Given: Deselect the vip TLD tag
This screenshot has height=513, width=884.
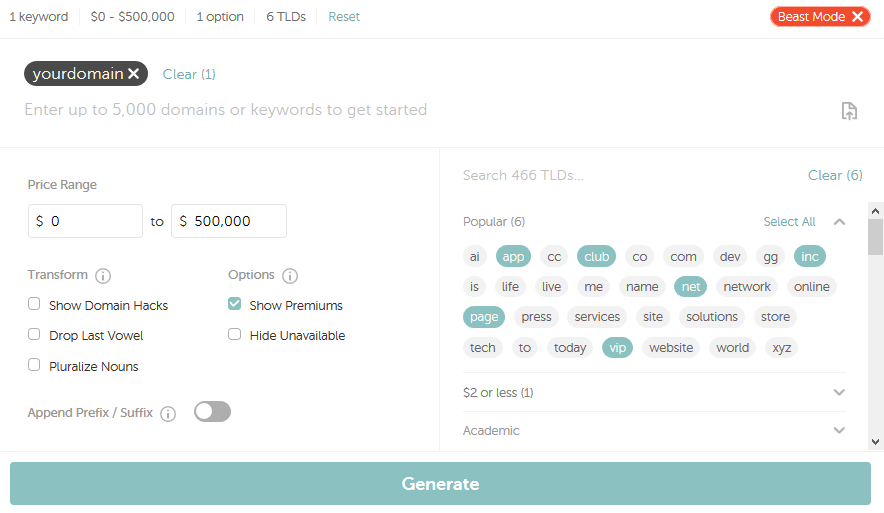Looking at the screenshot, I should pyautogui.click(x=617, y=348).
